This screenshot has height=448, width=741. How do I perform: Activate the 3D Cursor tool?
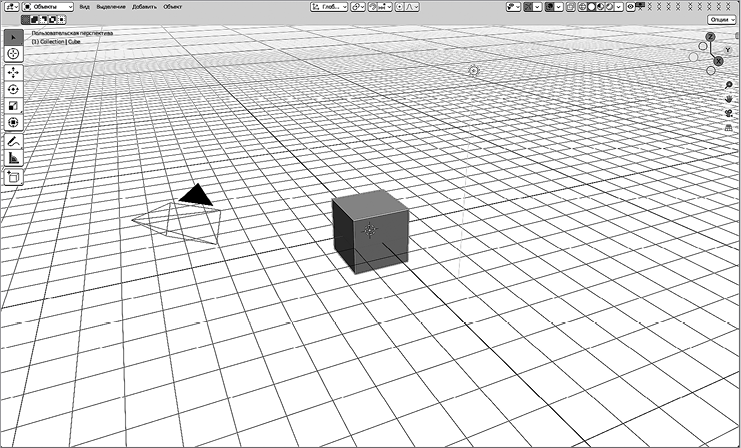click(x=14, y=53)
